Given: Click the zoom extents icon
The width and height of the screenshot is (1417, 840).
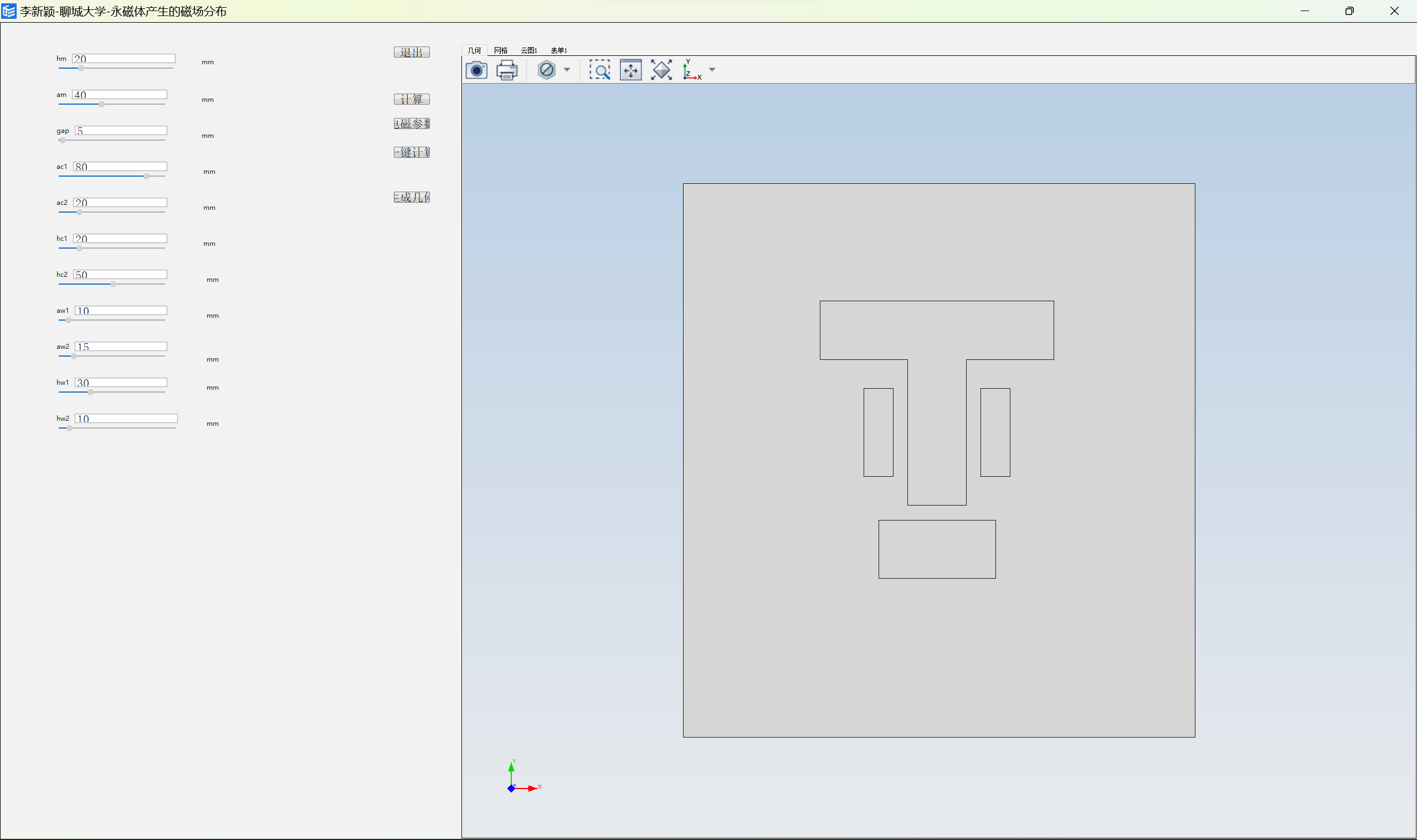Looking at the screenshot, I should pyautogui.click(x=661, y=70).
